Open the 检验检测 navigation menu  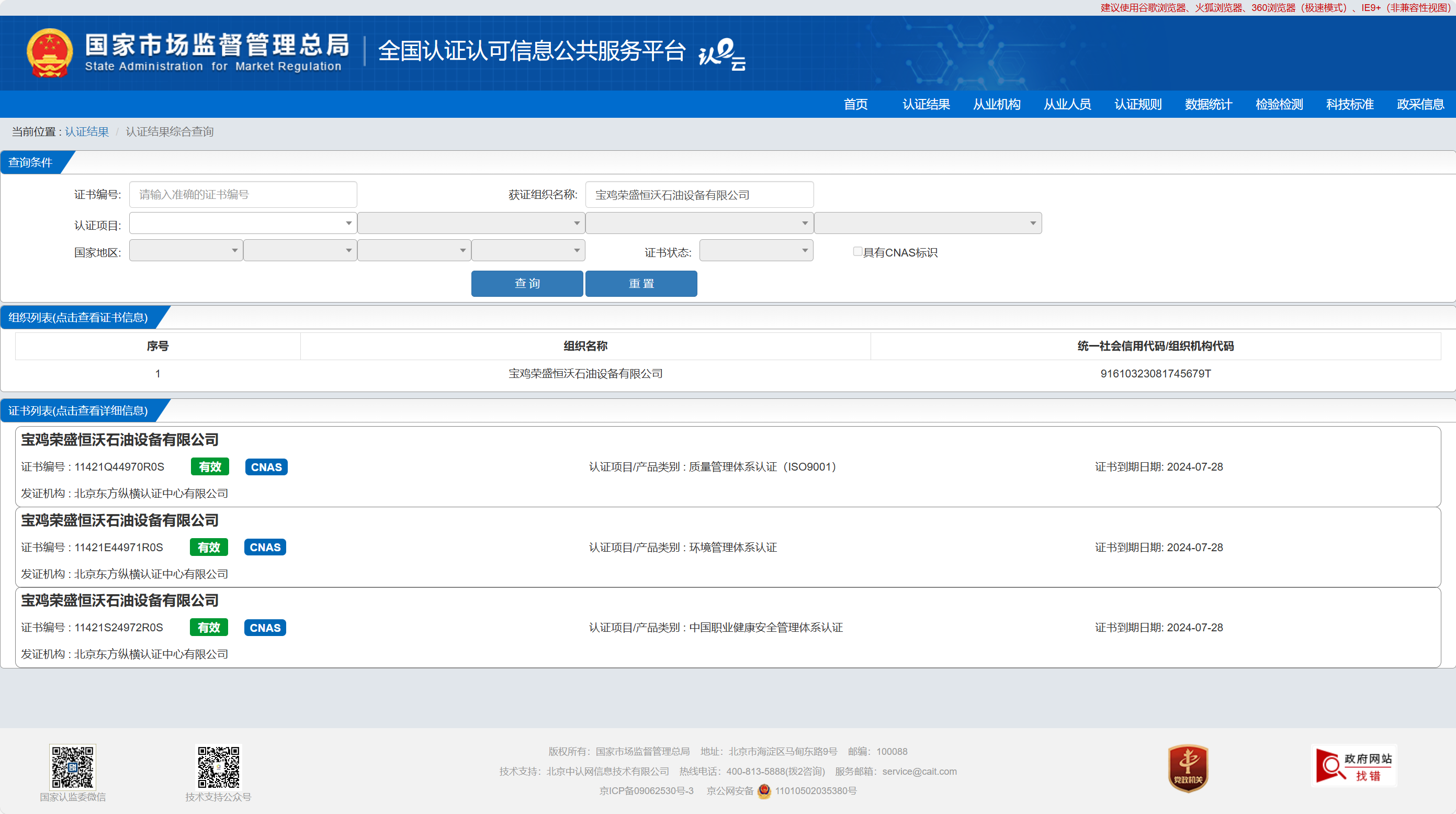[1280, 104]
